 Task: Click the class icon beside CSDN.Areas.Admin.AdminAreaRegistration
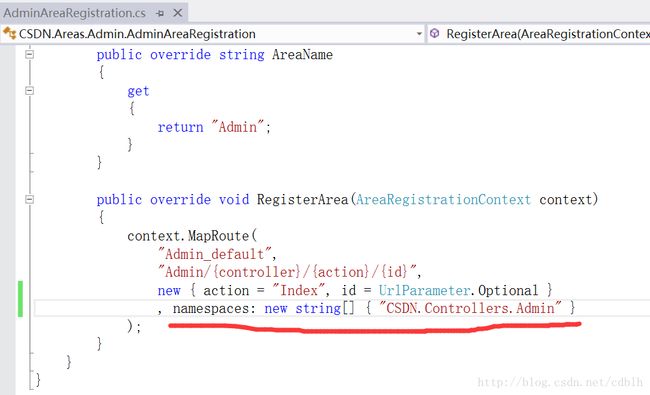pos(9,33)
